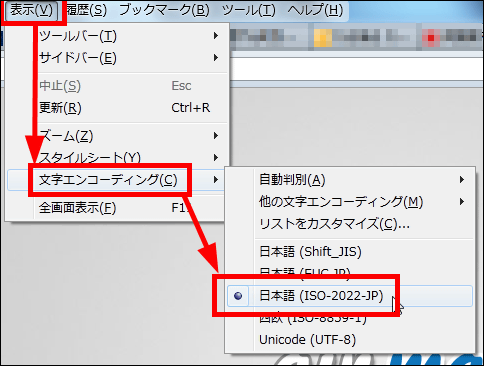Screen dimensions: 484x366
Task: Open 他の文字エンコーディング(M) submenu
Action: [349, 202]
